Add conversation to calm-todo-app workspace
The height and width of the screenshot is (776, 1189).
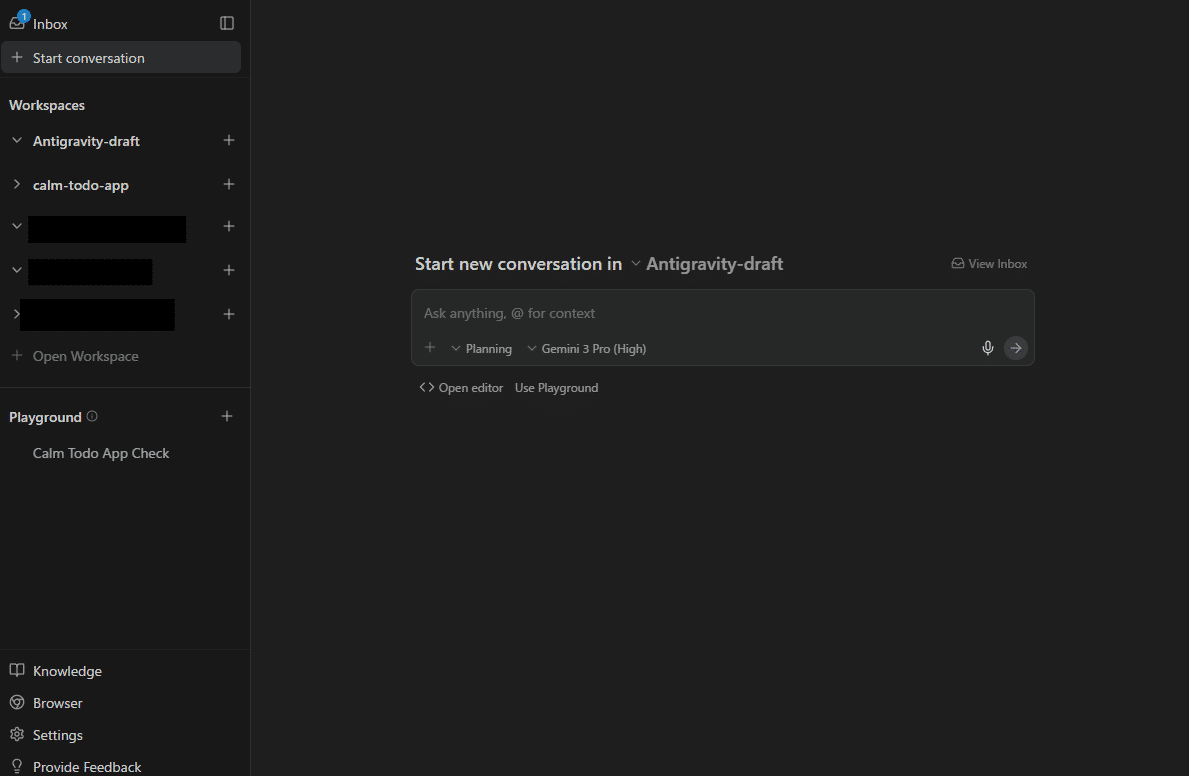(x=229, y=185)
